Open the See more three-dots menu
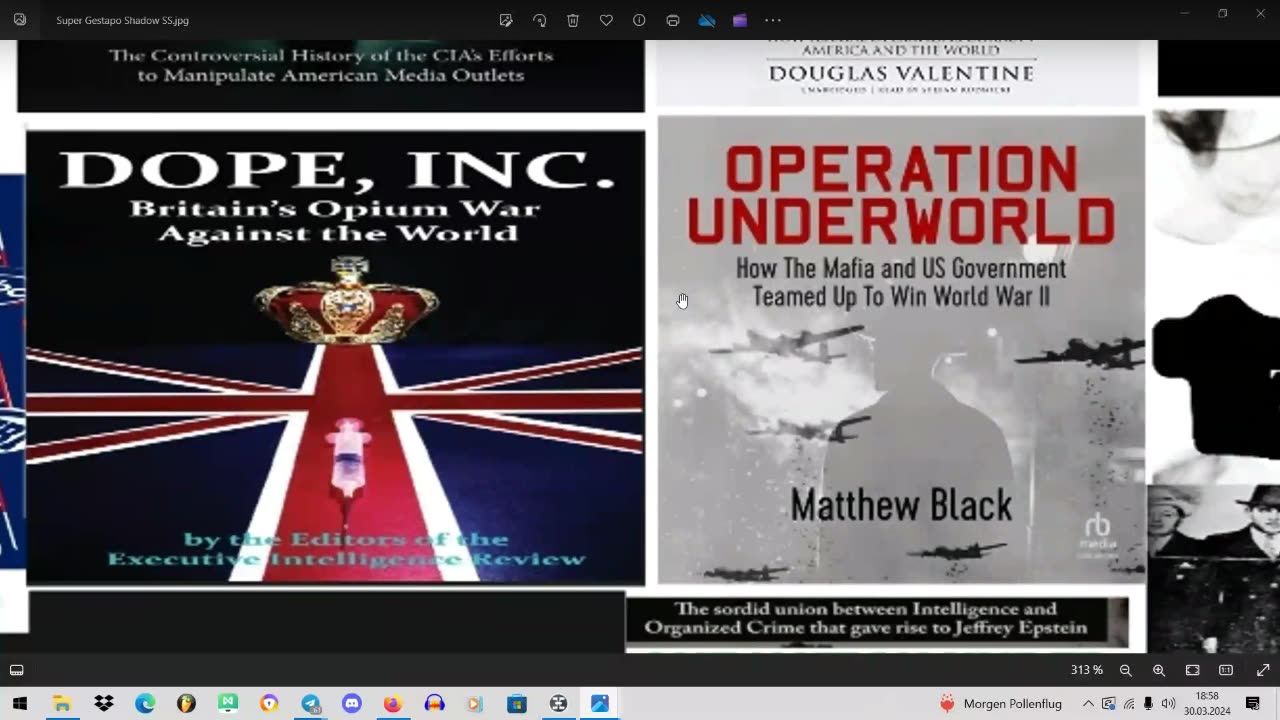 pos(773,20)
